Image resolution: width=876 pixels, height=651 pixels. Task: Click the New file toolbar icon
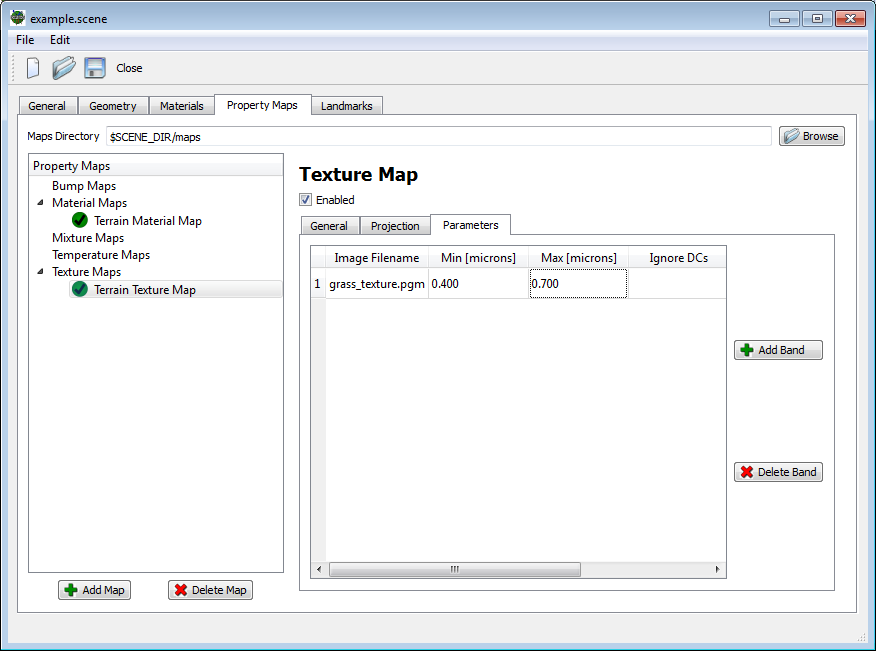tap(32, 68)
